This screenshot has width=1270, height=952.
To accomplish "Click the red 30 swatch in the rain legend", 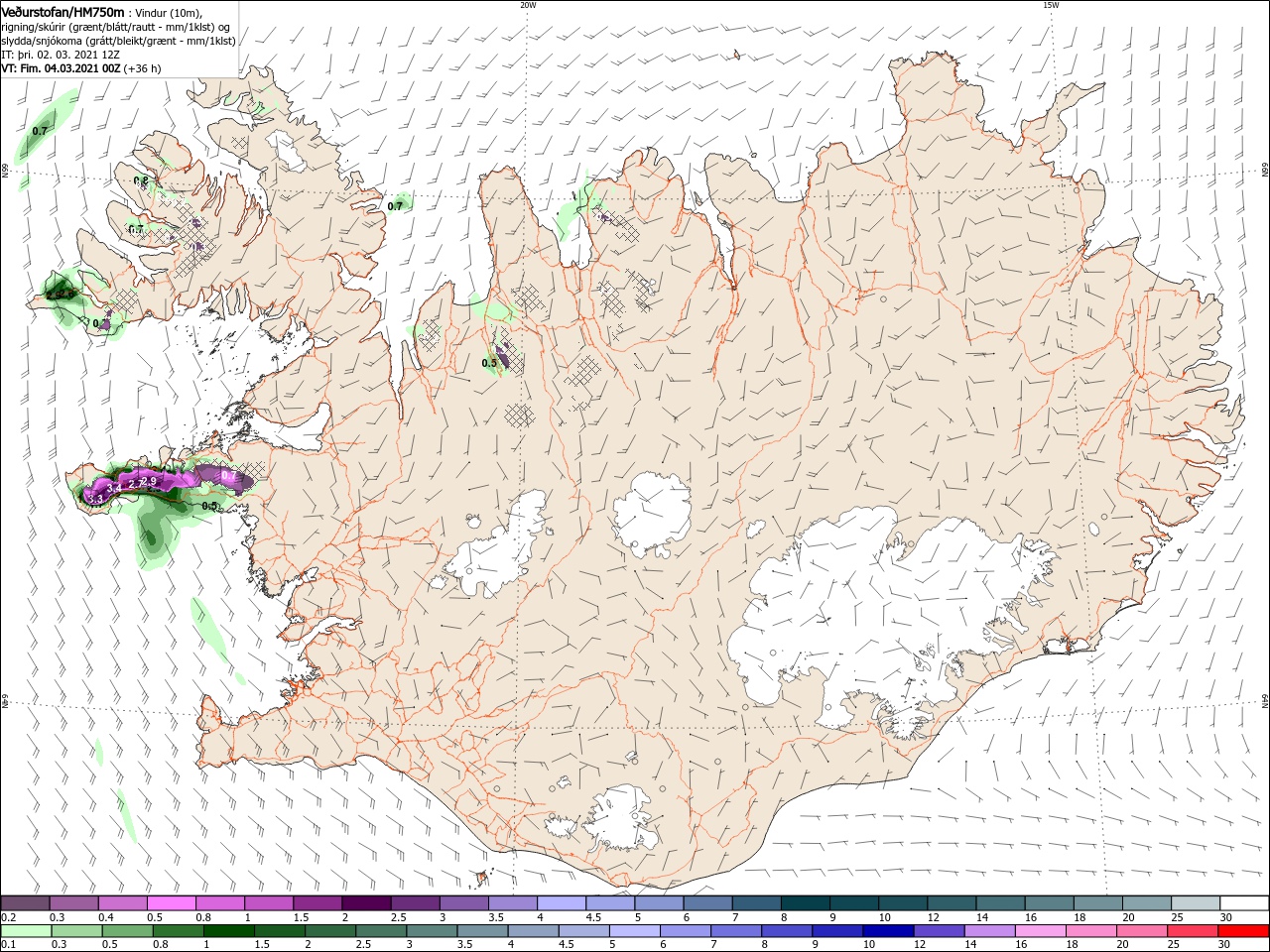I will (1244, 932).
